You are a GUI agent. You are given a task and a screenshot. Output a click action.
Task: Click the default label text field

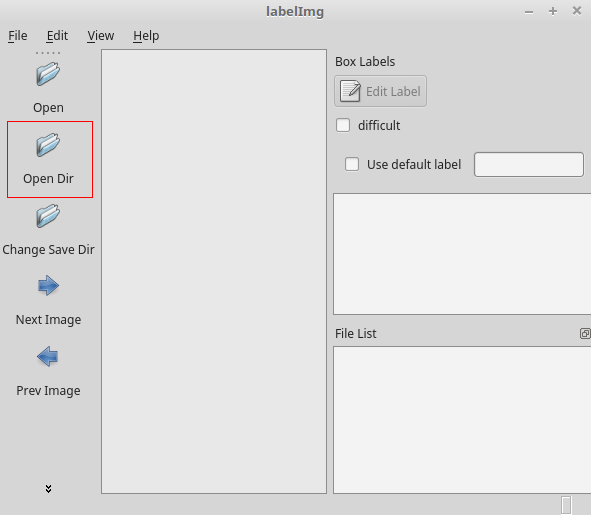tap(529, 164)
